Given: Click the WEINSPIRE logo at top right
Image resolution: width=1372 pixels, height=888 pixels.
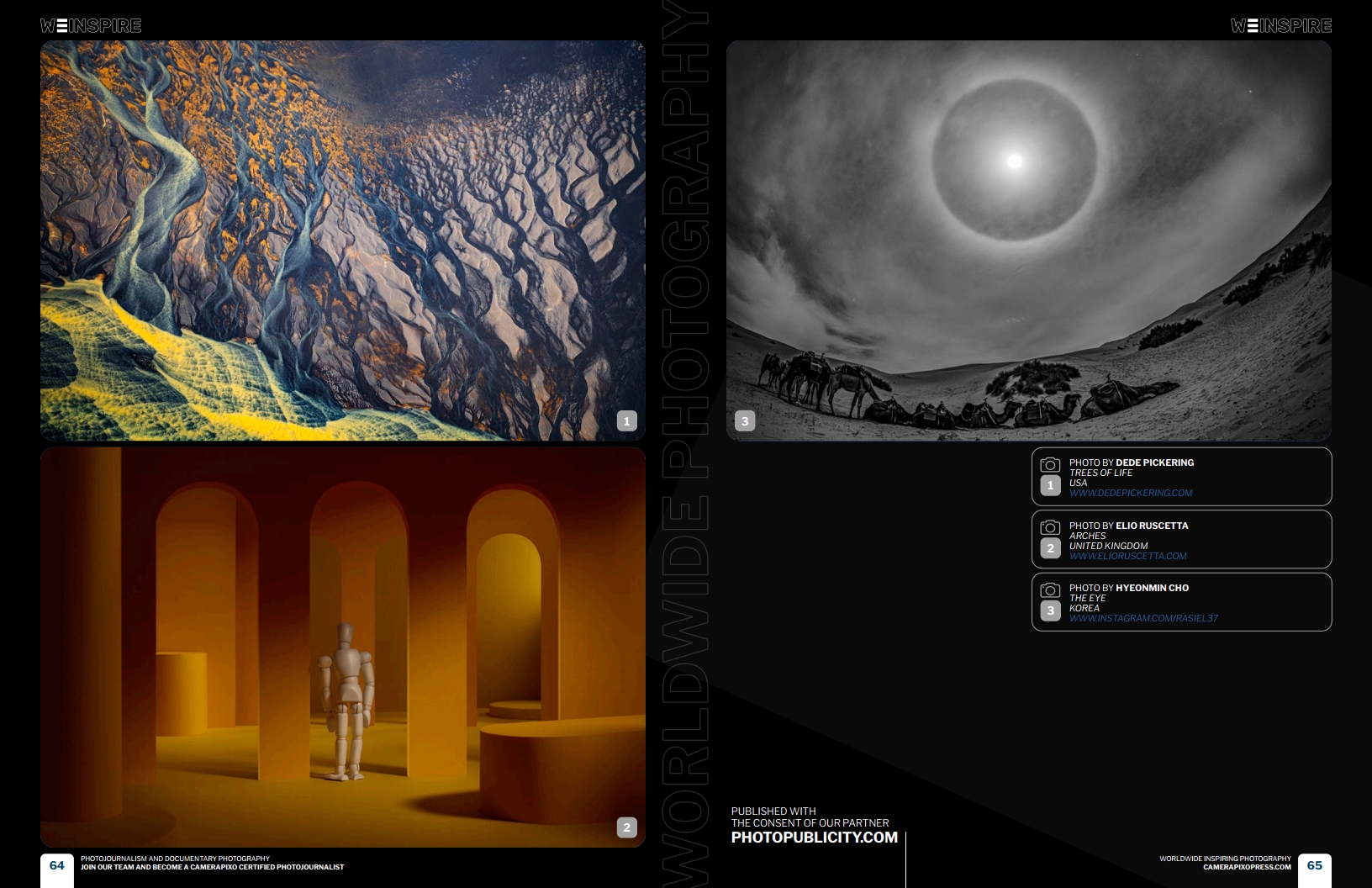Looking at the screenshot, I should click(x=1281, y=26).
